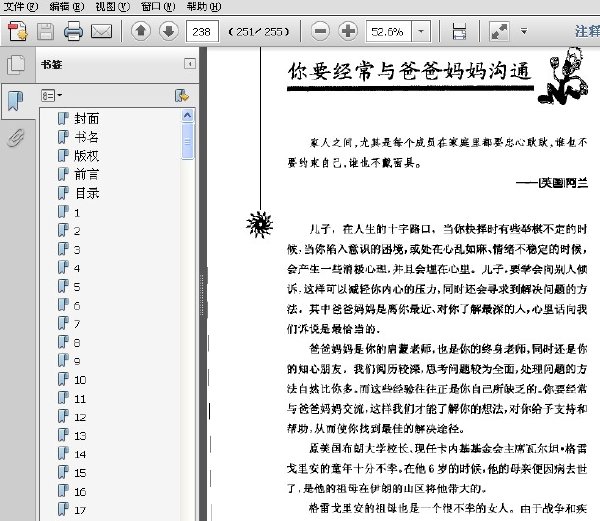Select bookmark 17
The height and width of the screenshot is (521, 600).
coord(80,510)
